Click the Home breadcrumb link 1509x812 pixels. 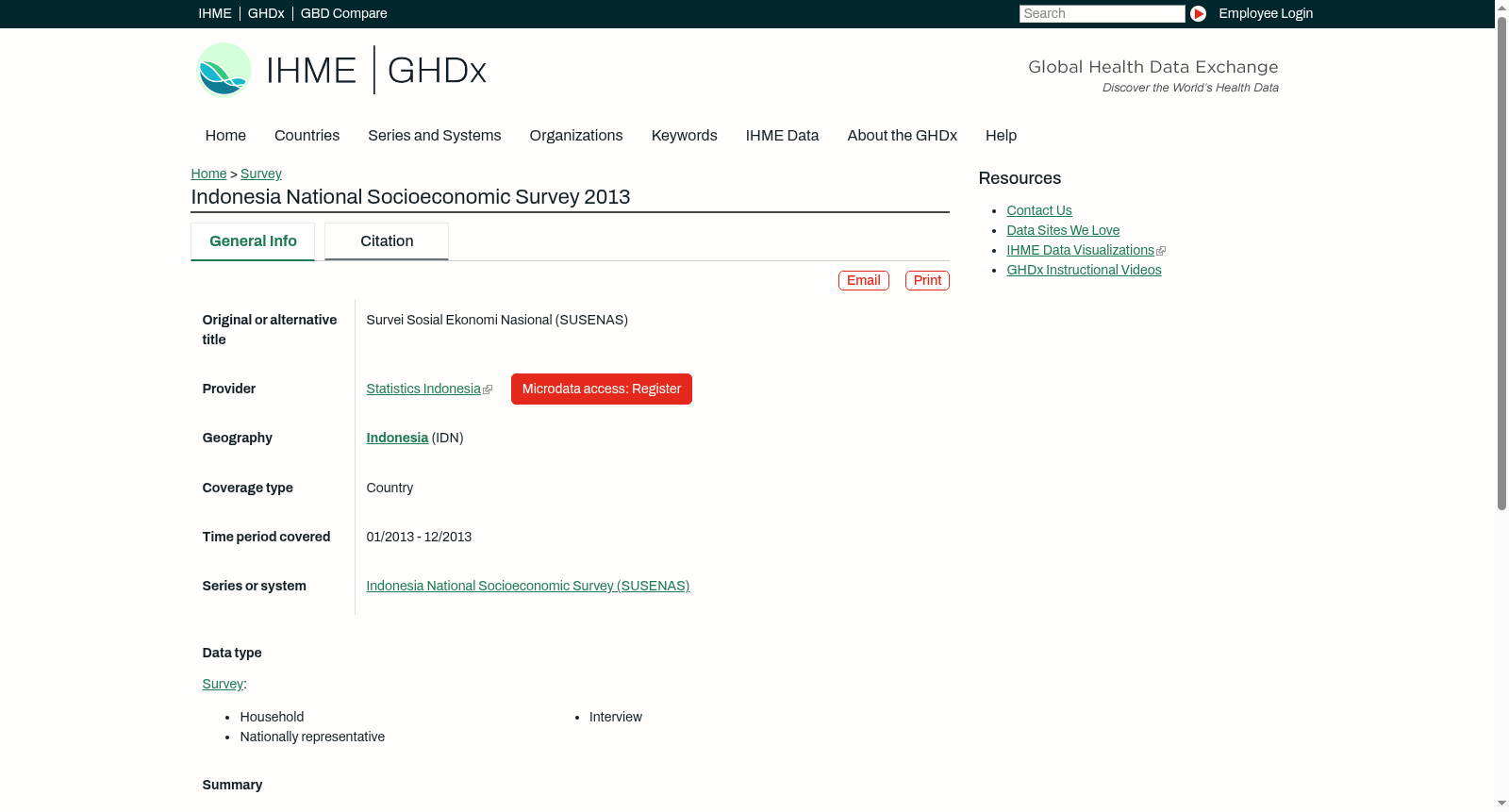click(x=208, y=174)
